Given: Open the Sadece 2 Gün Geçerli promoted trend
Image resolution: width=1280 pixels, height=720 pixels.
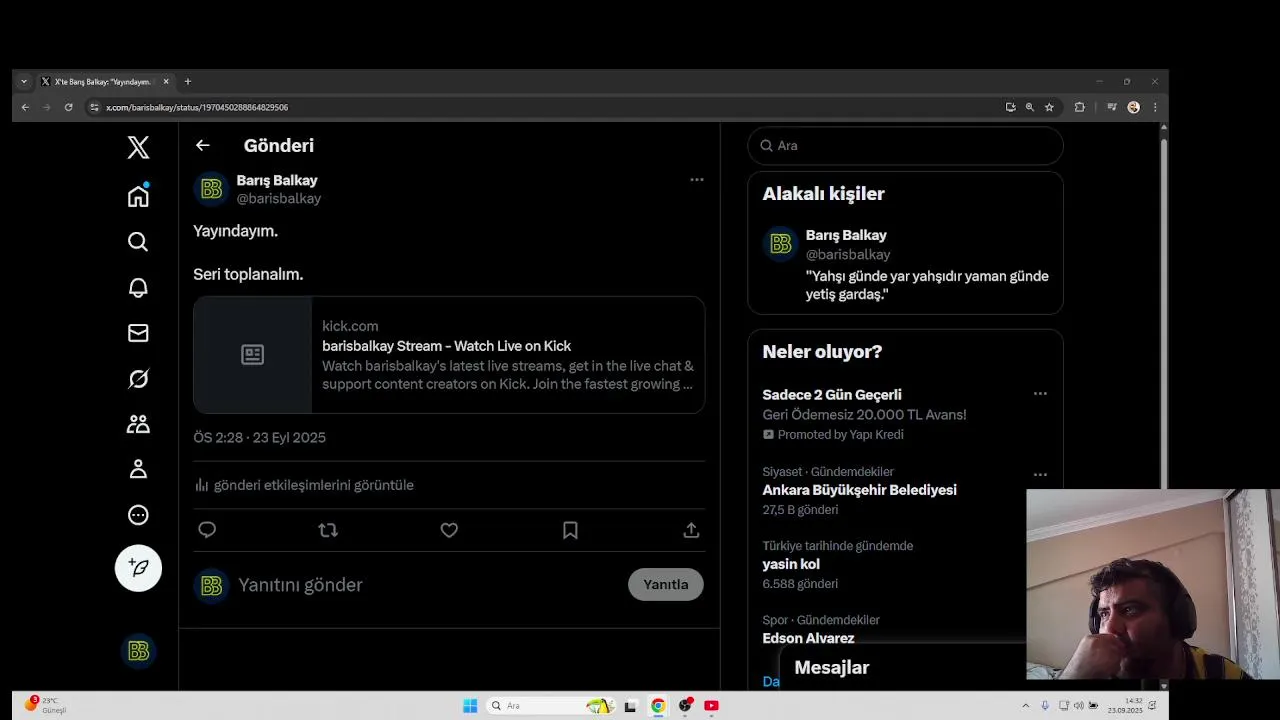Looking at the screenshot, I should pyautogui.click(x=832, y=395).
